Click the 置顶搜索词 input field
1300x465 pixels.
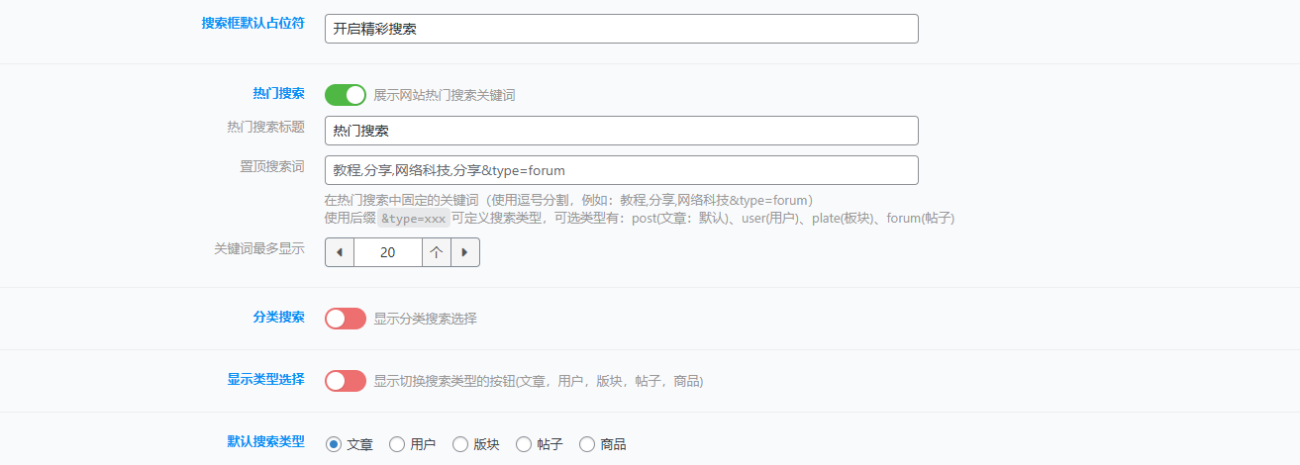pos(621,170)
